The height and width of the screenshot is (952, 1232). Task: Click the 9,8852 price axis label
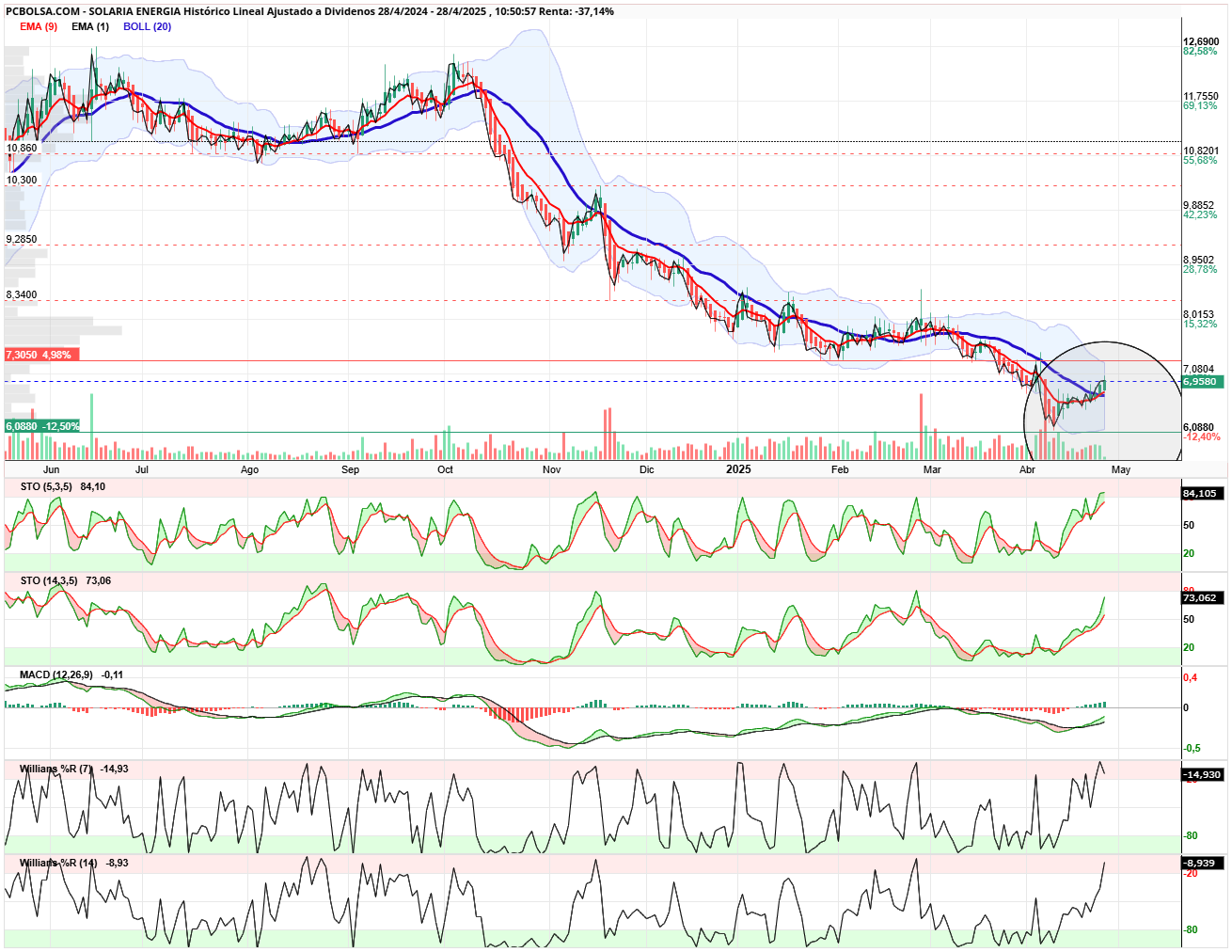click(x=1199, y=205)
